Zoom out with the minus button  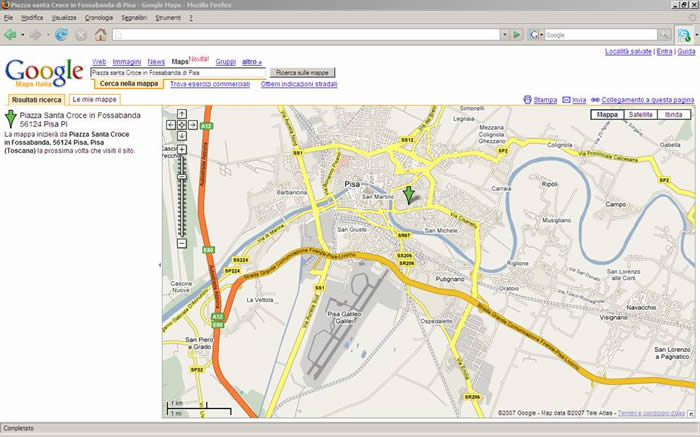pos(182,243)
